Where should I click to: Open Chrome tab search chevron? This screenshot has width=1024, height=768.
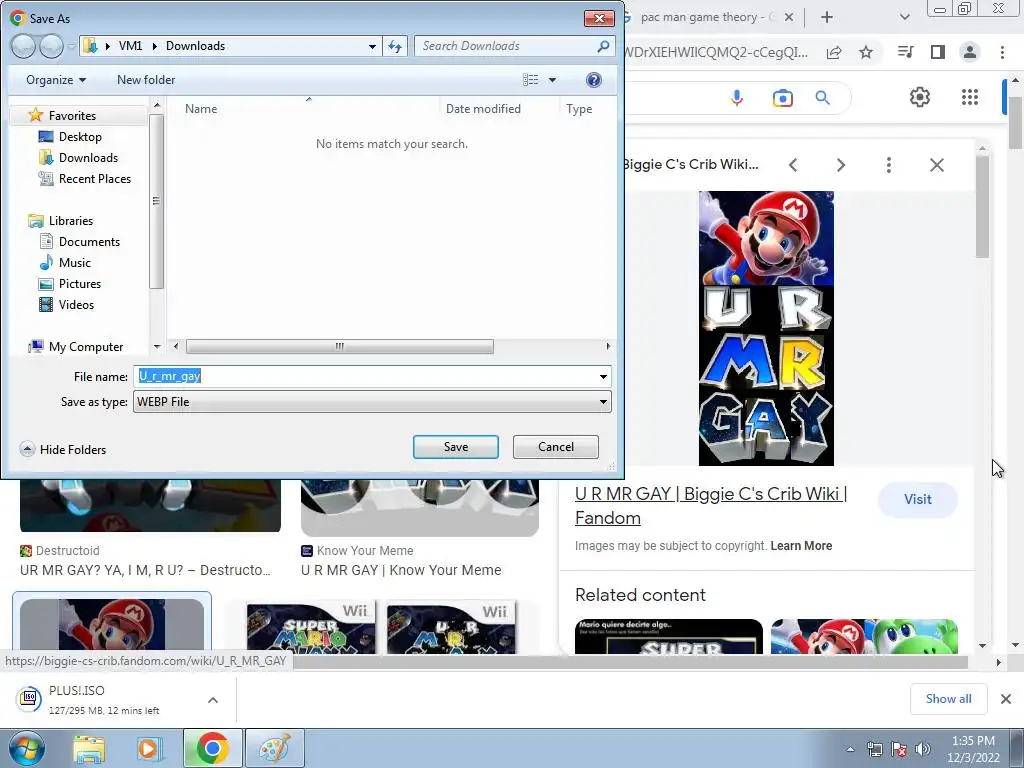coord(904,17)
